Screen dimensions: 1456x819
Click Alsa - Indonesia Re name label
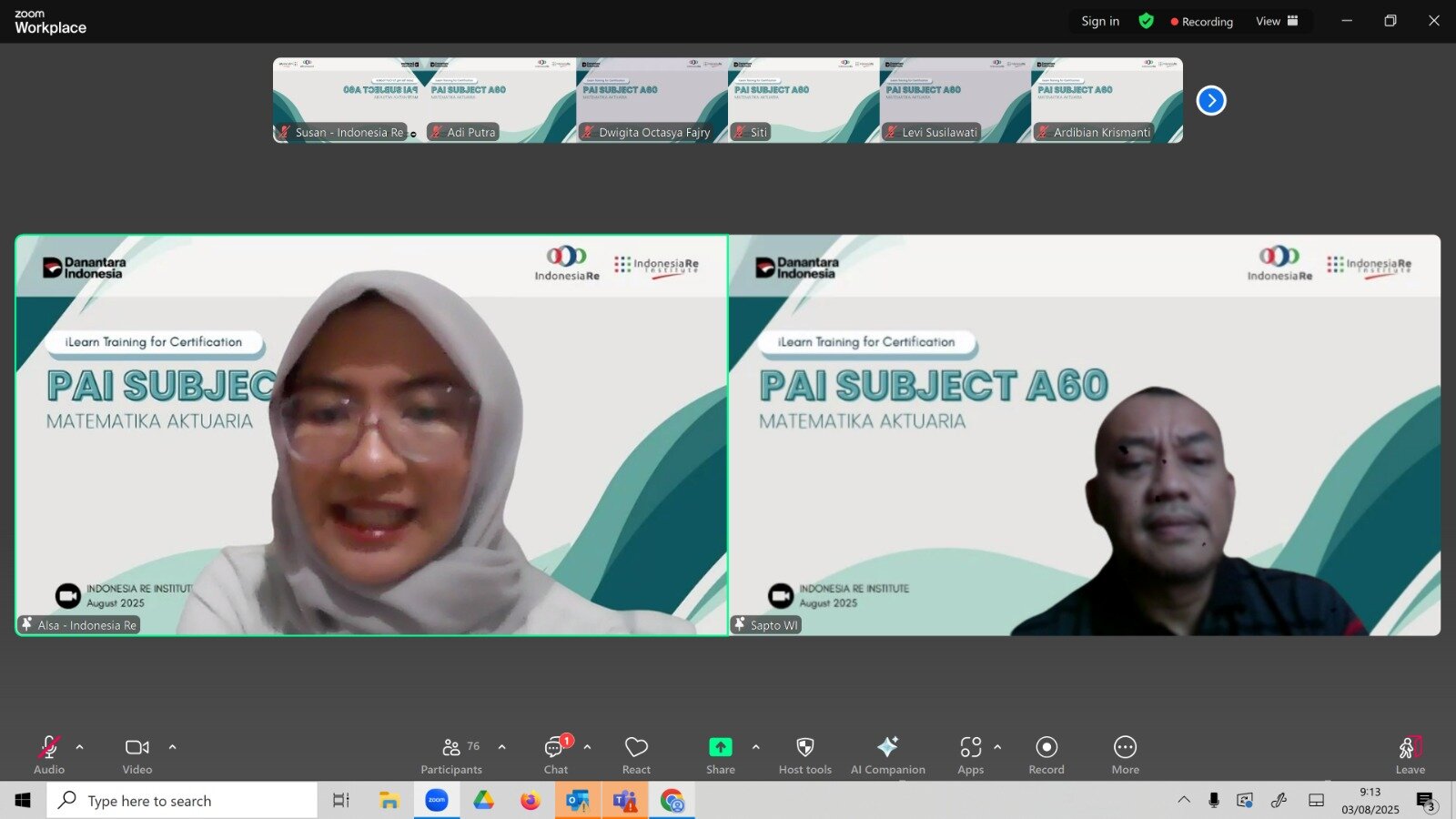79,625
